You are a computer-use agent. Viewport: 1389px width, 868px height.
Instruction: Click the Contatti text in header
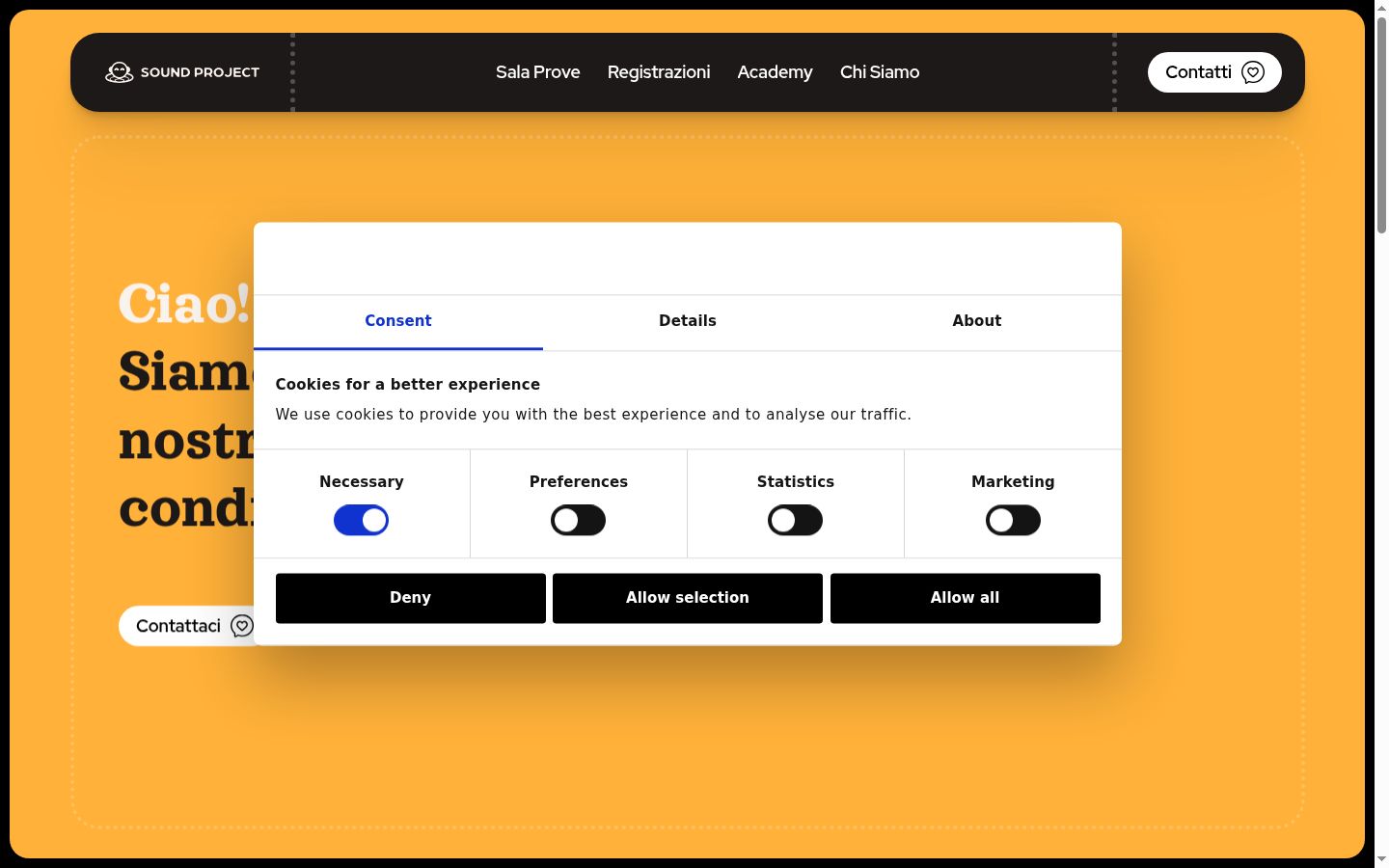1198,72
